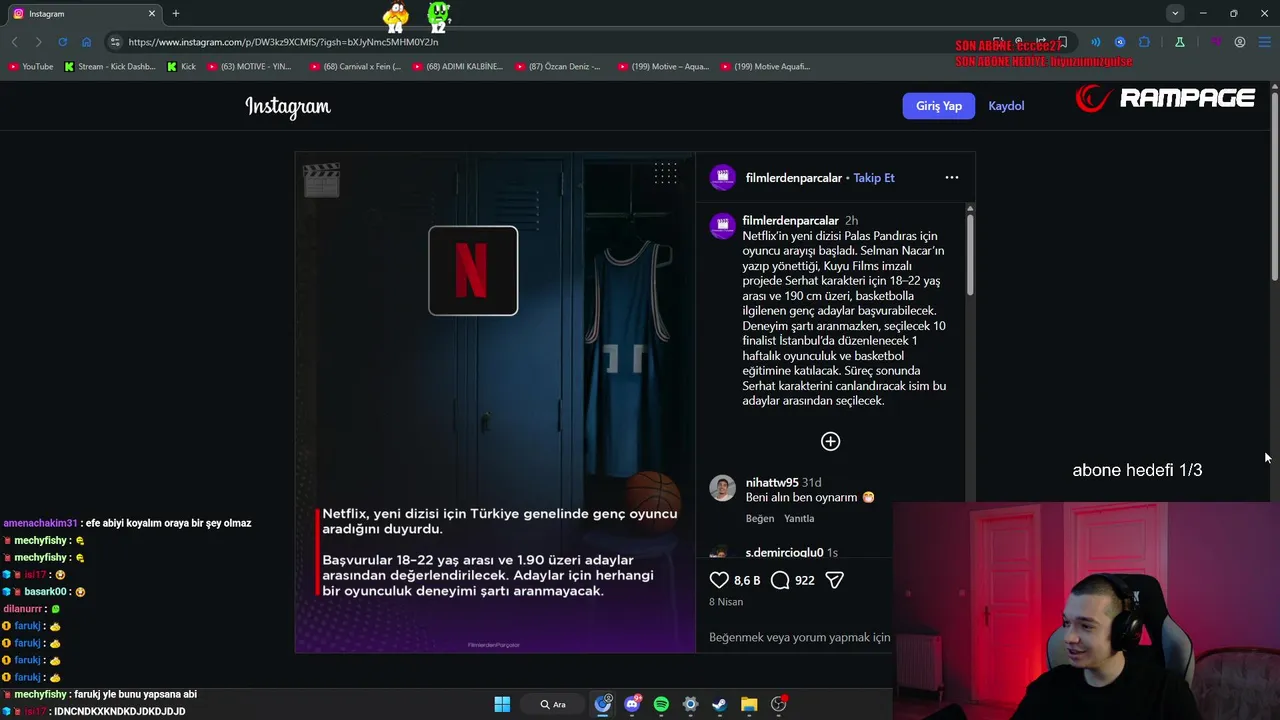Click the Instagram logo
The width and height of the screenshot is (1280, 720).
point(288,106)
